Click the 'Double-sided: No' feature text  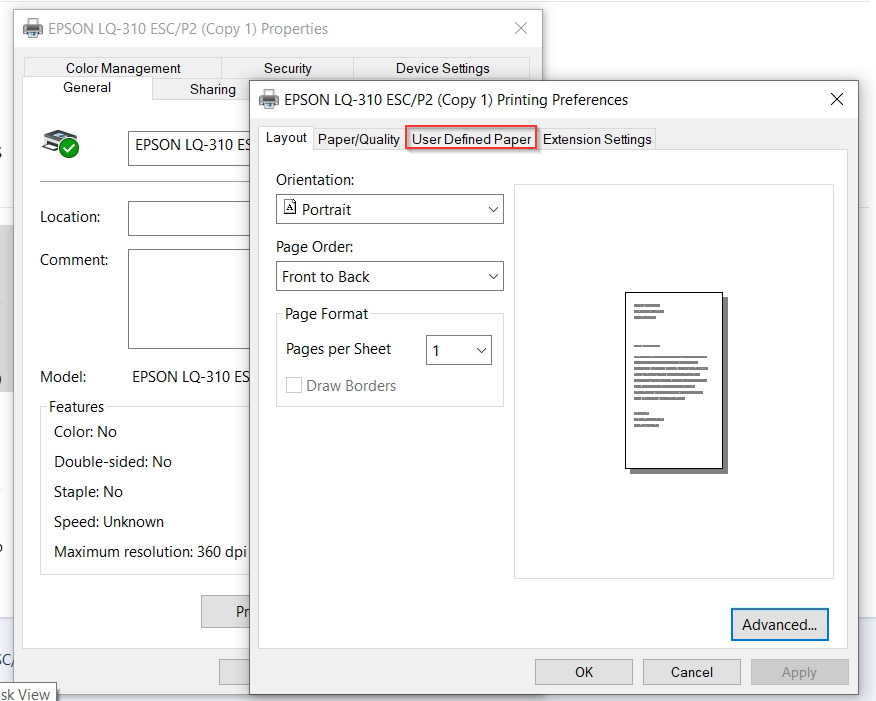point(113,462)
